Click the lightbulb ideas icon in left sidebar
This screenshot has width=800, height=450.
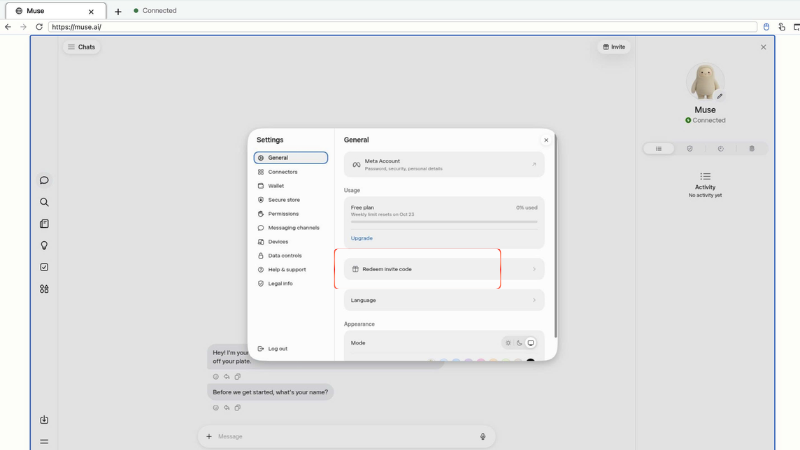44,245
